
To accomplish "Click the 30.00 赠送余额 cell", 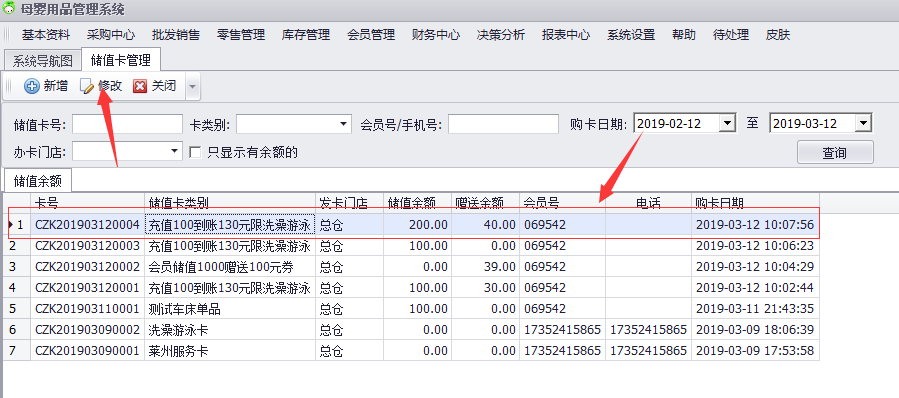I will pos(486,288).
